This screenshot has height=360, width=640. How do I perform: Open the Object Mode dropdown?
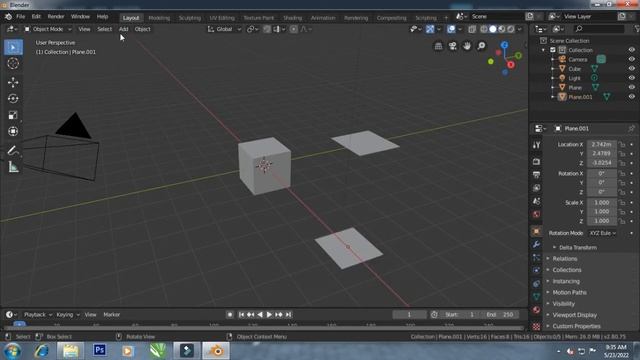(48, 29)
